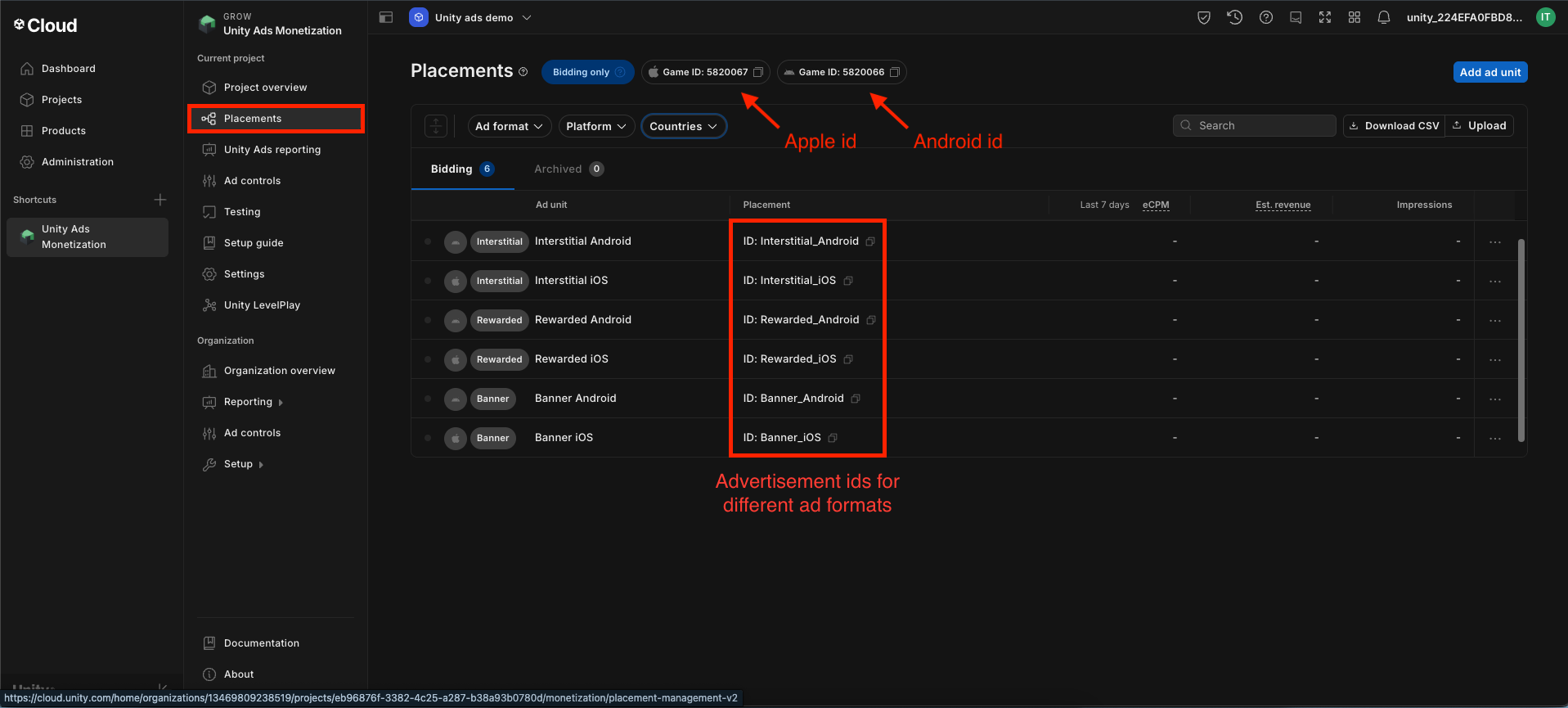
Task: Open Organization overview
Action: tap(276, 371)
